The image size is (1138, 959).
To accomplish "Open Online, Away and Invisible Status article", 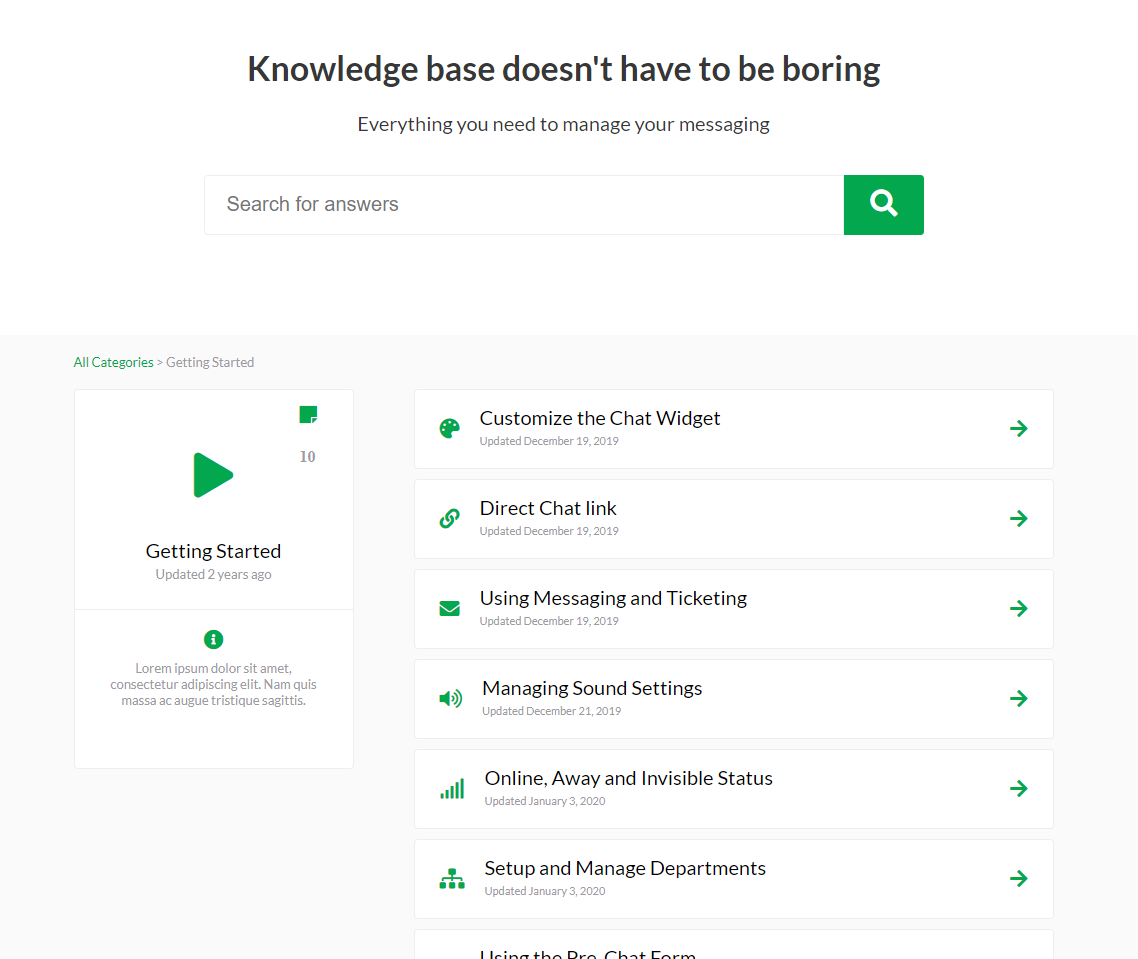I will [x=629, y=778].
